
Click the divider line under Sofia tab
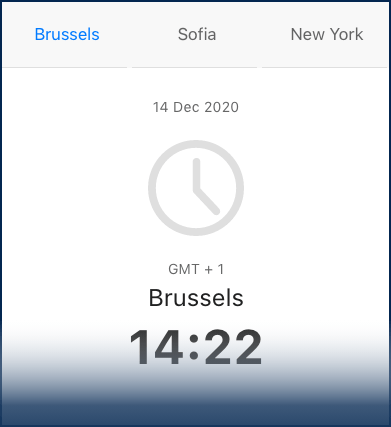194,67
